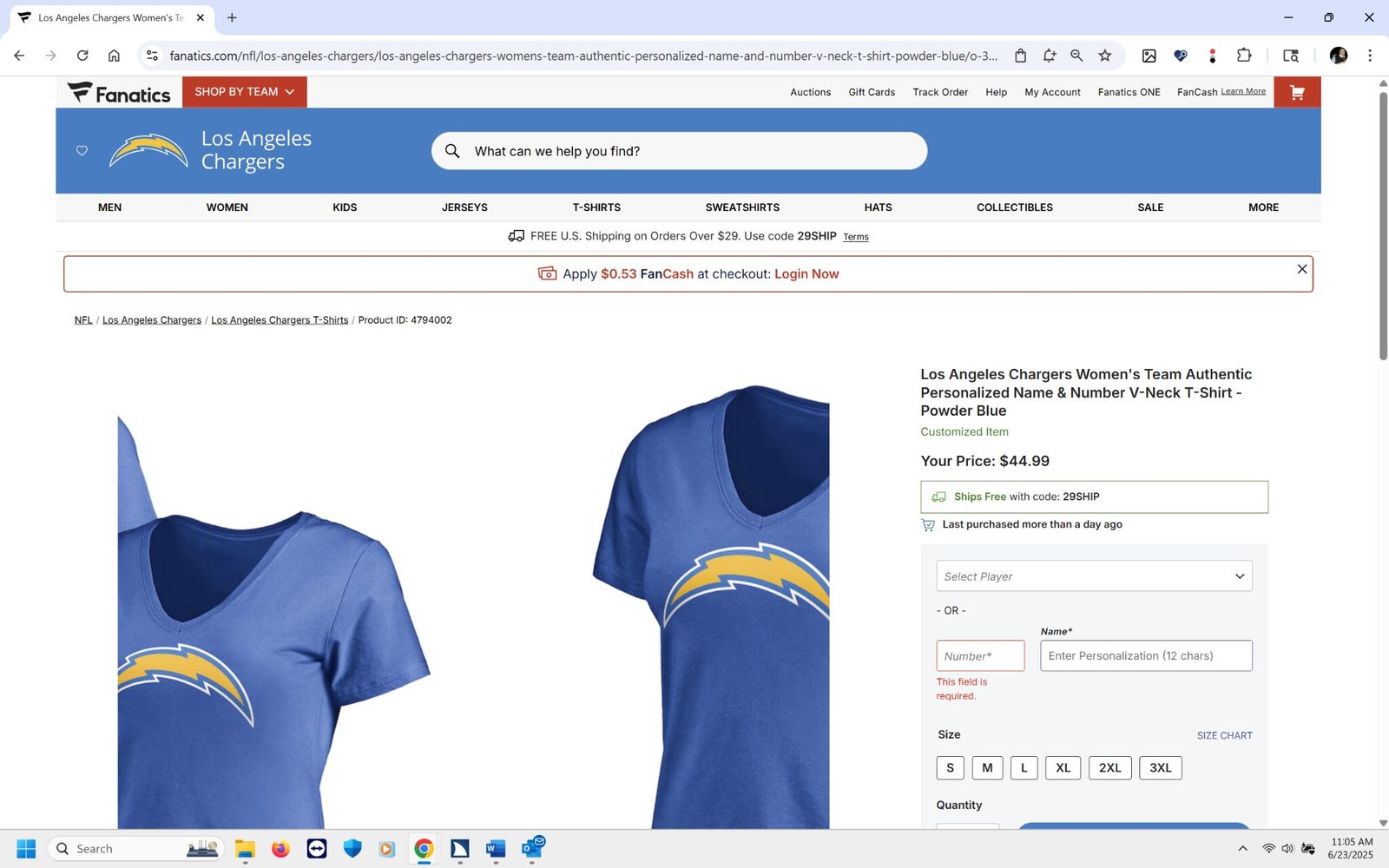1389x868 pixels.
Task: Click the Chrome taskbar icon
Action: pyautogui.click(x=424, y=848)
